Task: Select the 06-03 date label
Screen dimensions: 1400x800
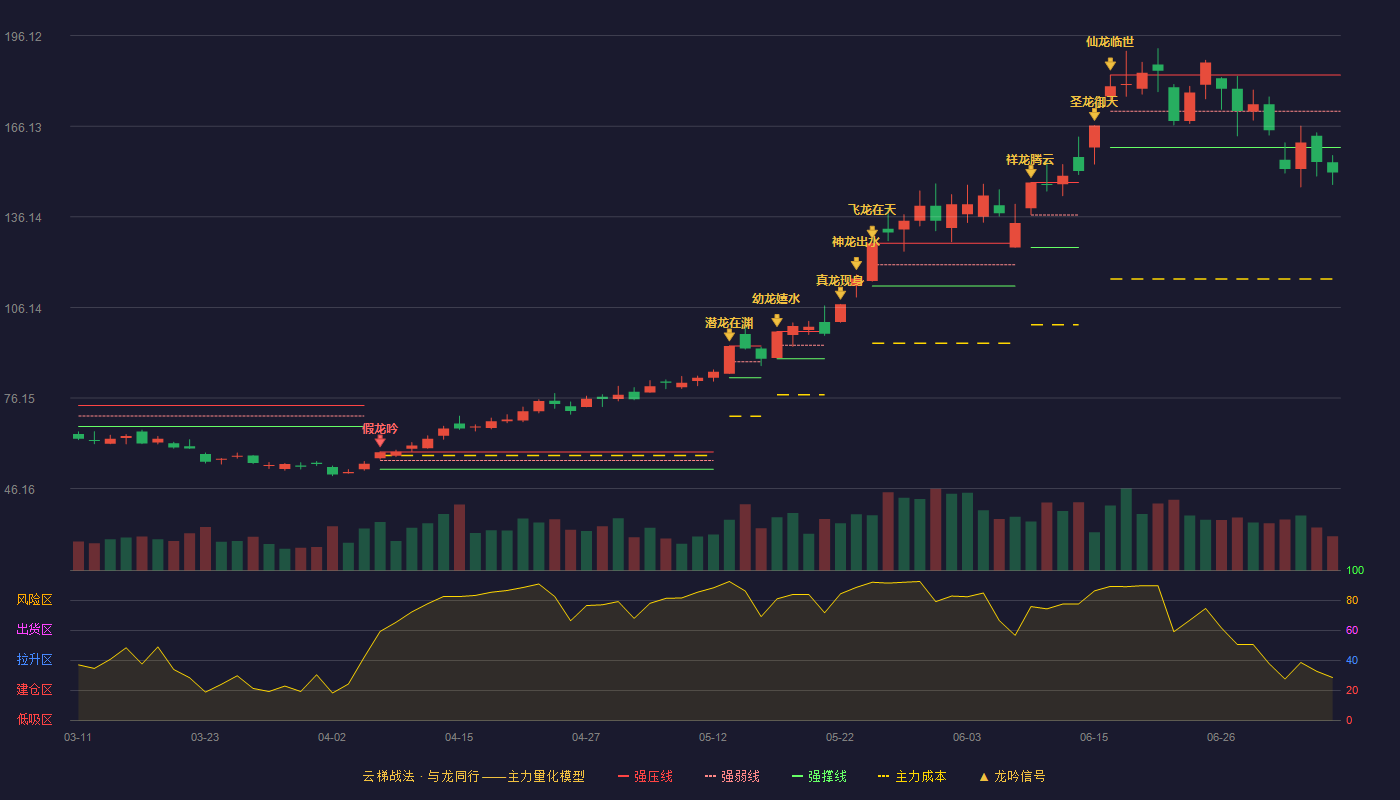Action: tap(967, 737)
